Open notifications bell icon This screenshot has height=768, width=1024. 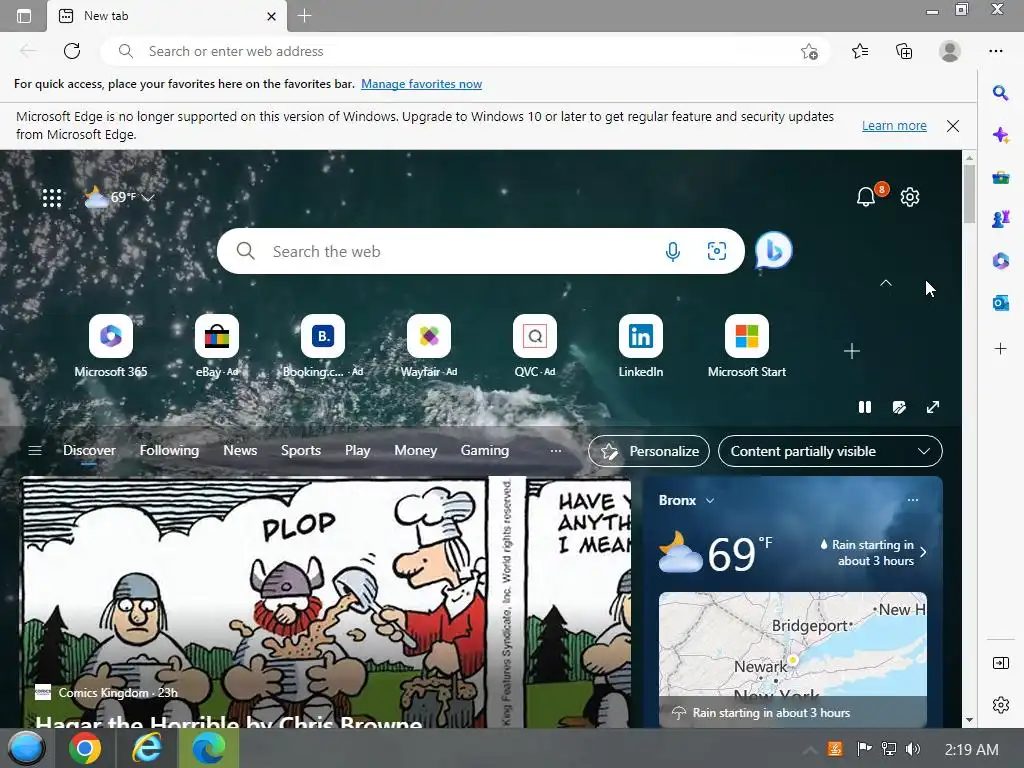[866, 197]
